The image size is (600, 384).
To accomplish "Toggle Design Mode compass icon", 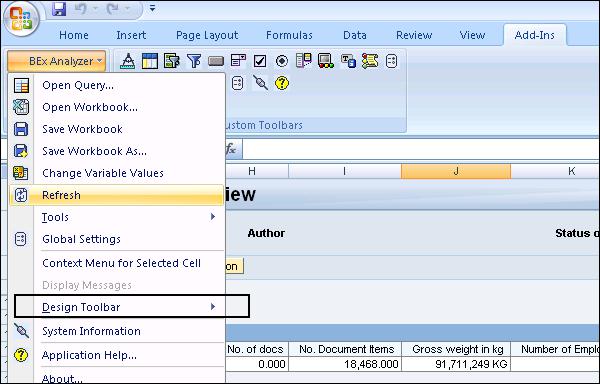I will click(127, 61).
